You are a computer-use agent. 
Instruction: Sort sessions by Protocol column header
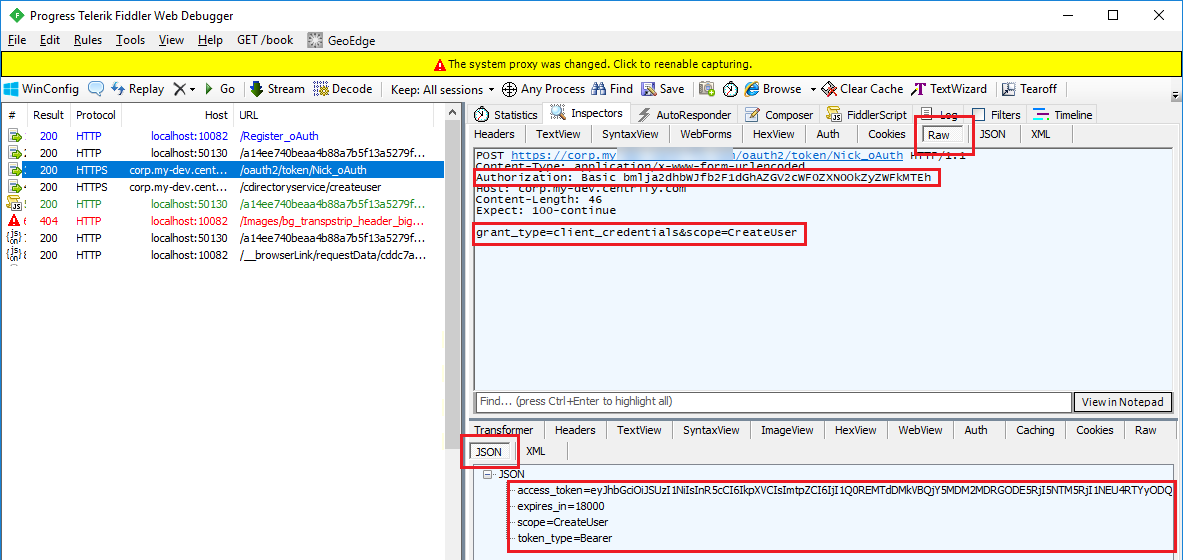click(x=96, y=115)
